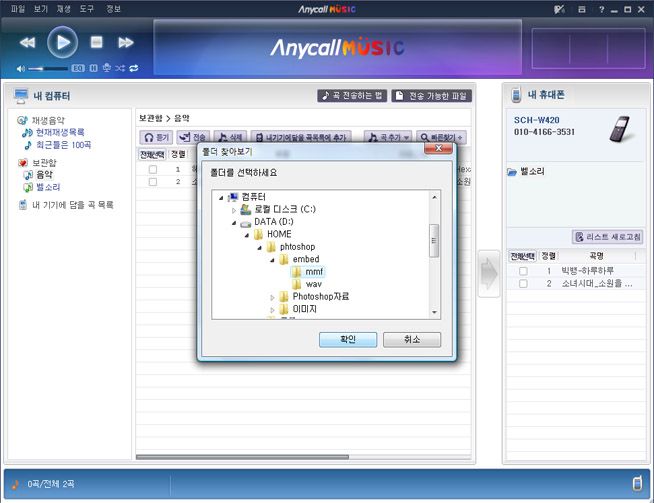The image size is (654, 503).
Task: Skip to next track with fast-forward button
Action: coord(126,42)
